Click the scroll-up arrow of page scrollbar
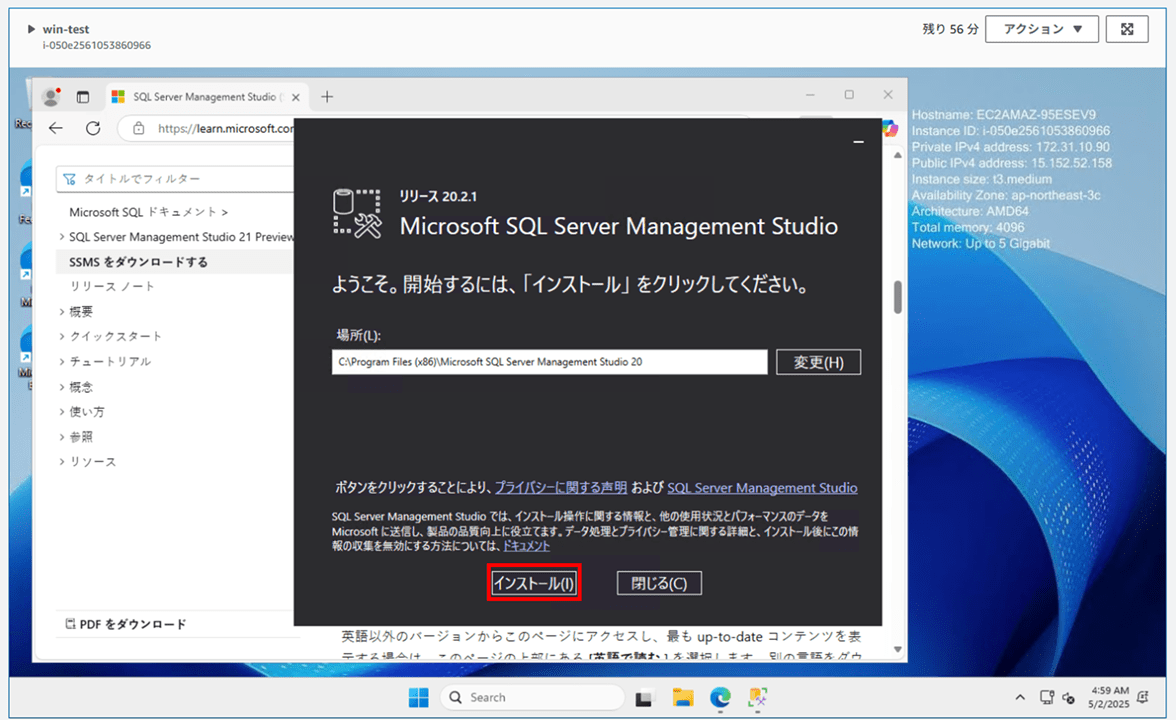The height and width of the screenshot is (720, 1176). pos(898,155)
